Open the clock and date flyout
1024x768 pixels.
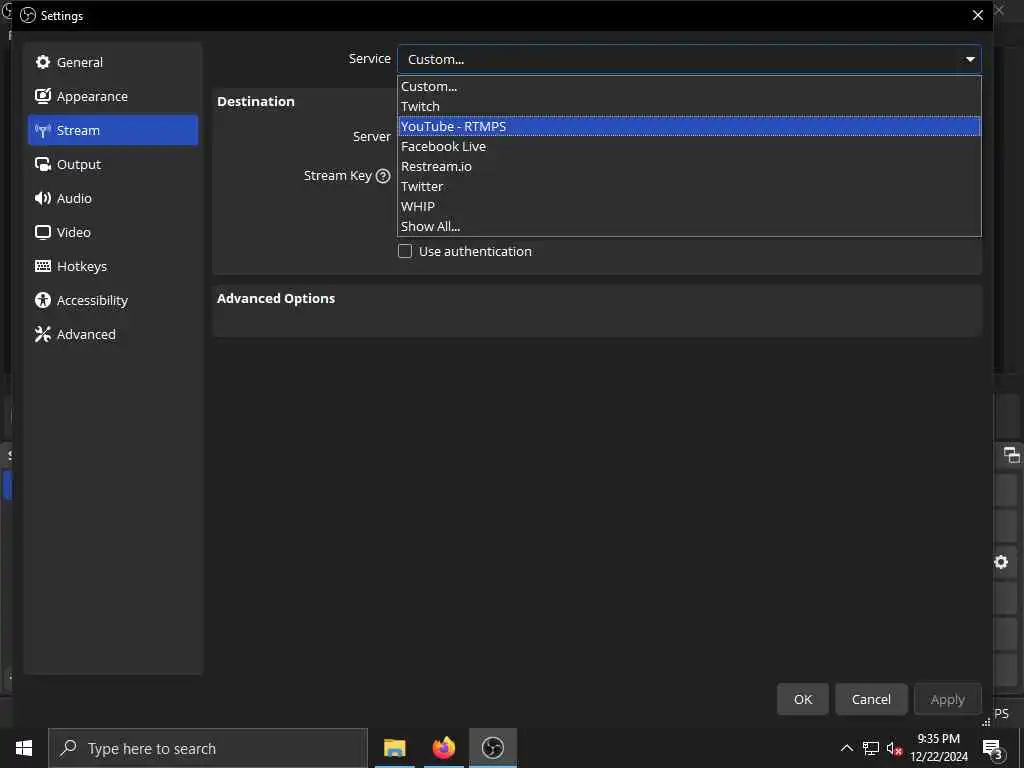(x=939, y=748)
